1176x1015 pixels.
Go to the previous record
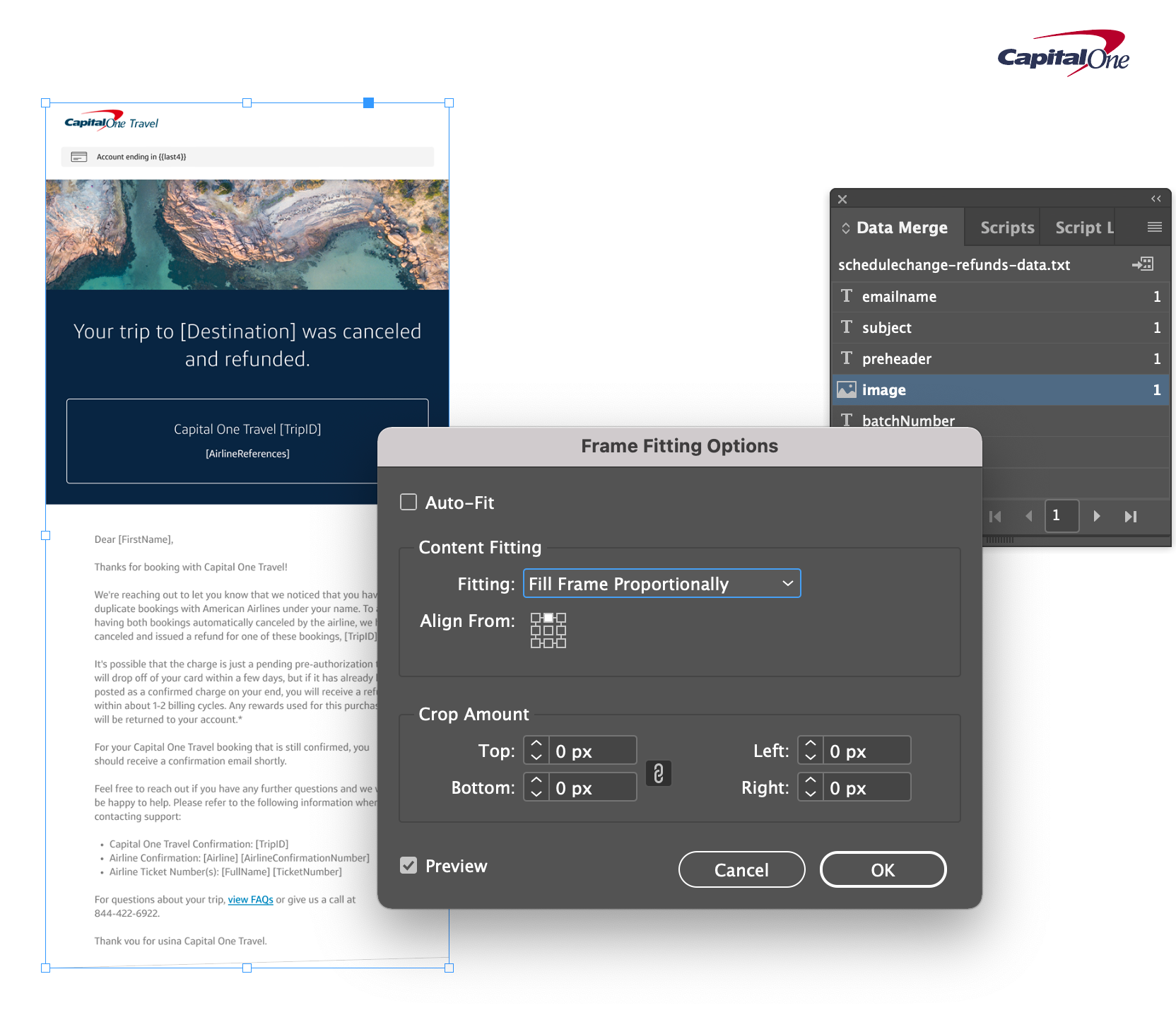point(1029,517)
